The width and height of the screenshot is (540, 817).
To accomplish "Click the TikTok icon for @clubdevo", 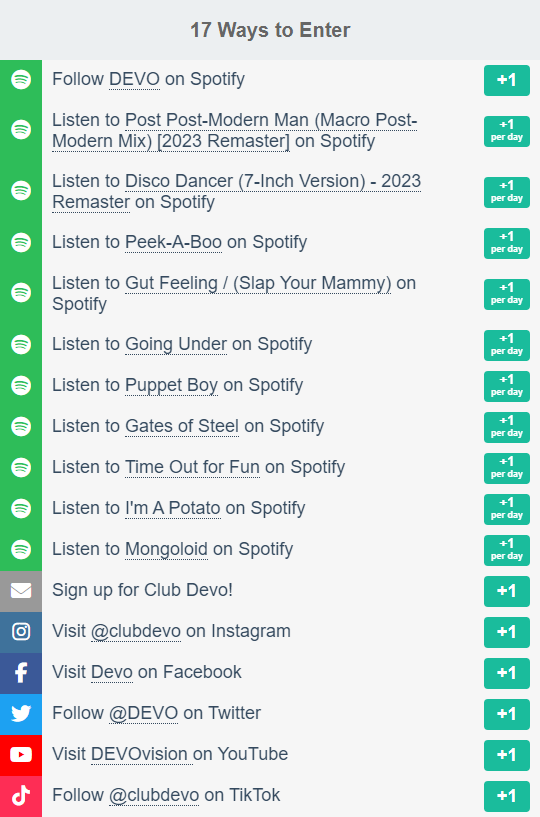I will pyautogui.click(x=21, y=796).
